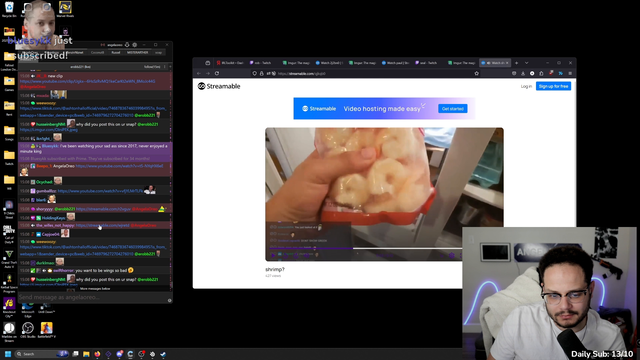
Task: Open the Games desktop folder
Action: tap(9, 84)
